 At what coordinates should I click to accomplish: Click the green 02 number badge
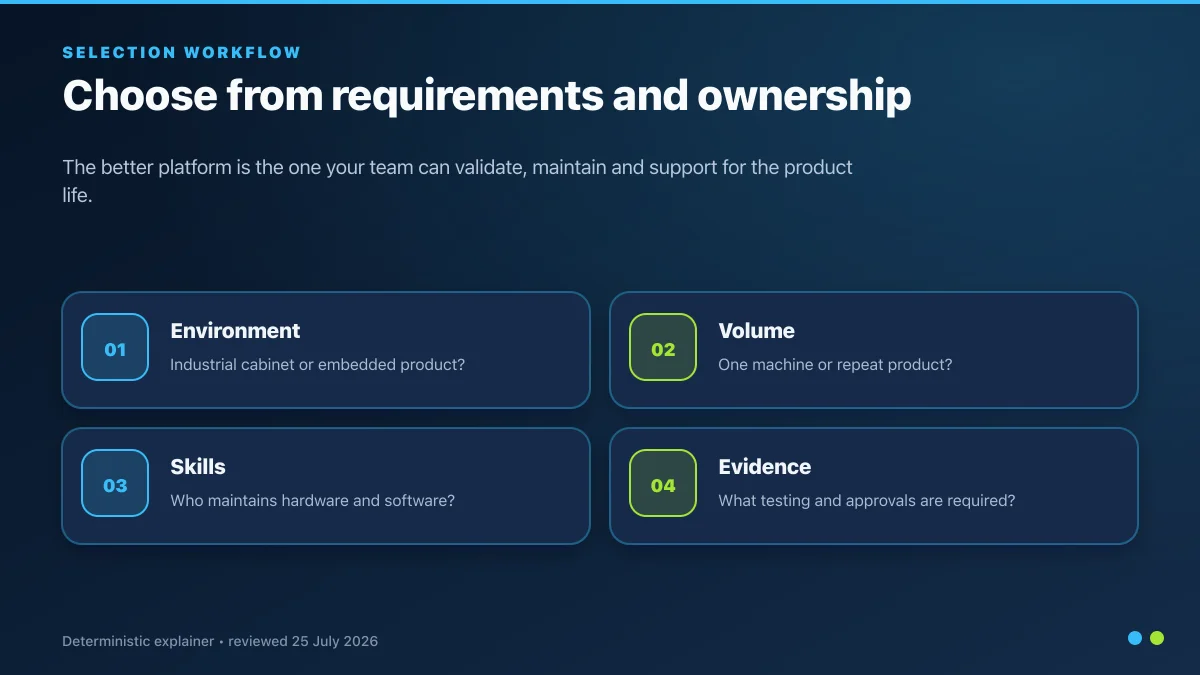pyautogui.click(x=663, y=347)
